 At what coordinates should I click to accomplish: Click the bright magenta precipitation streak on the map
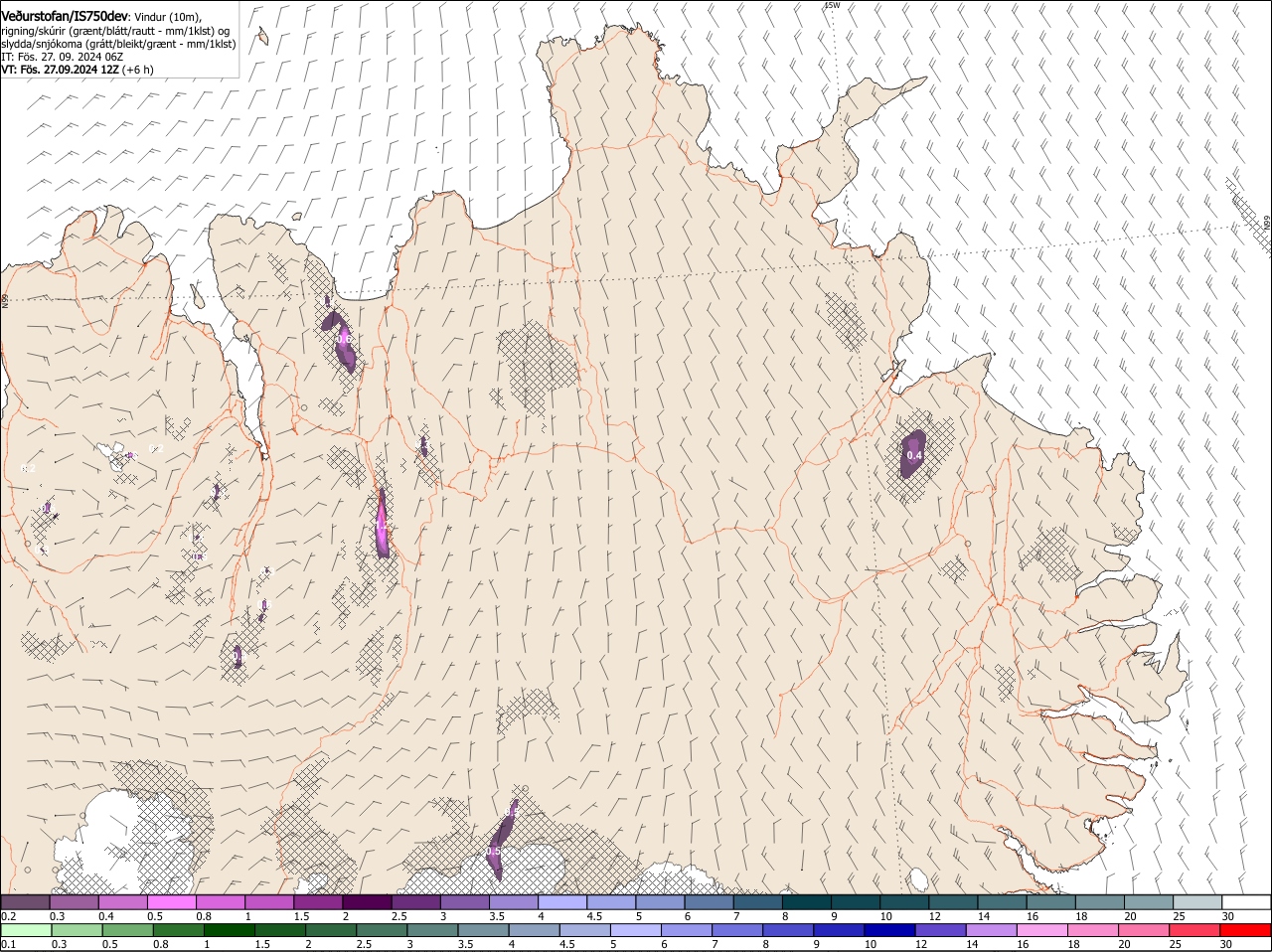point(382,524)
